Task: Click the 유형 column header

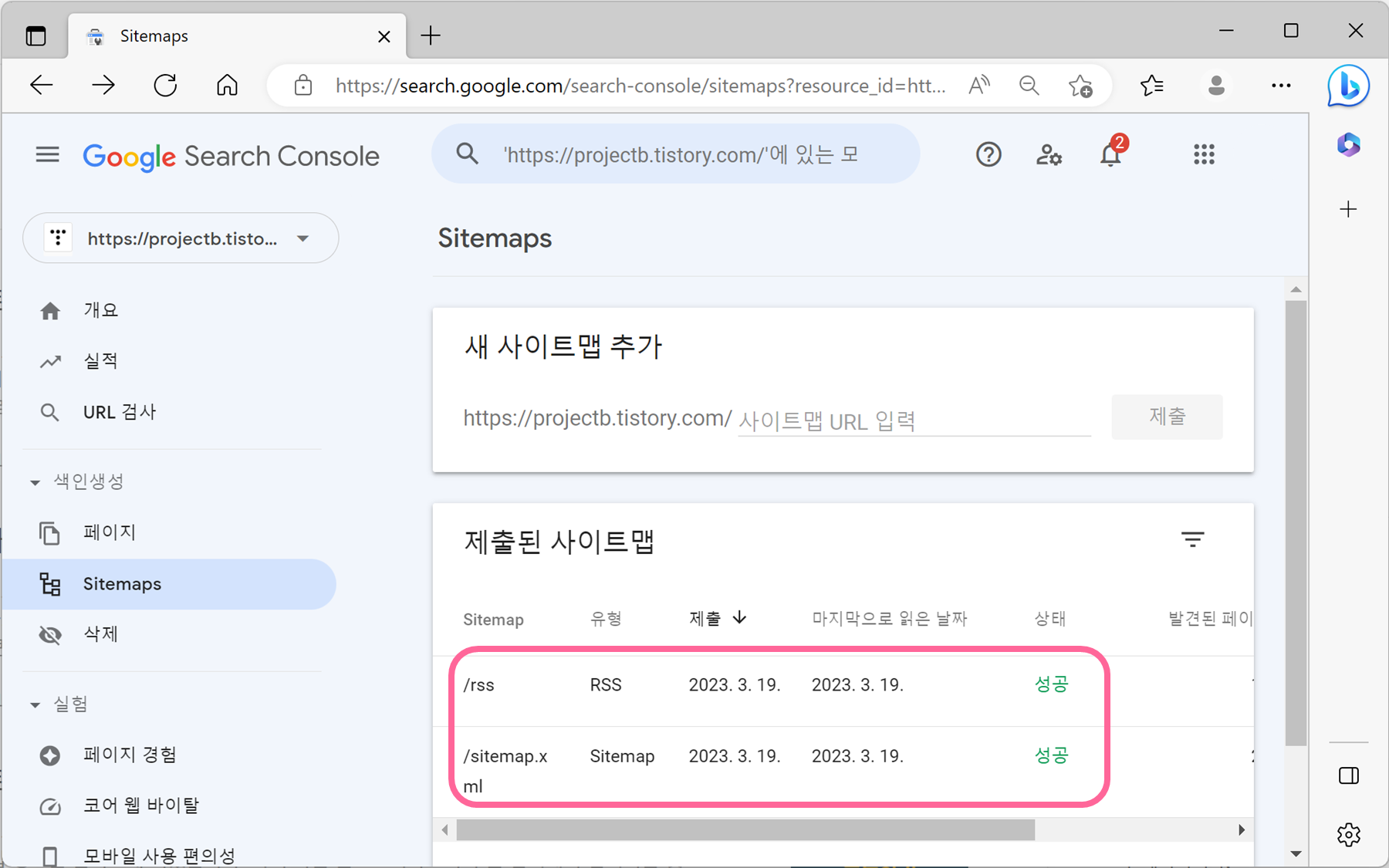Action: (606, 619)
